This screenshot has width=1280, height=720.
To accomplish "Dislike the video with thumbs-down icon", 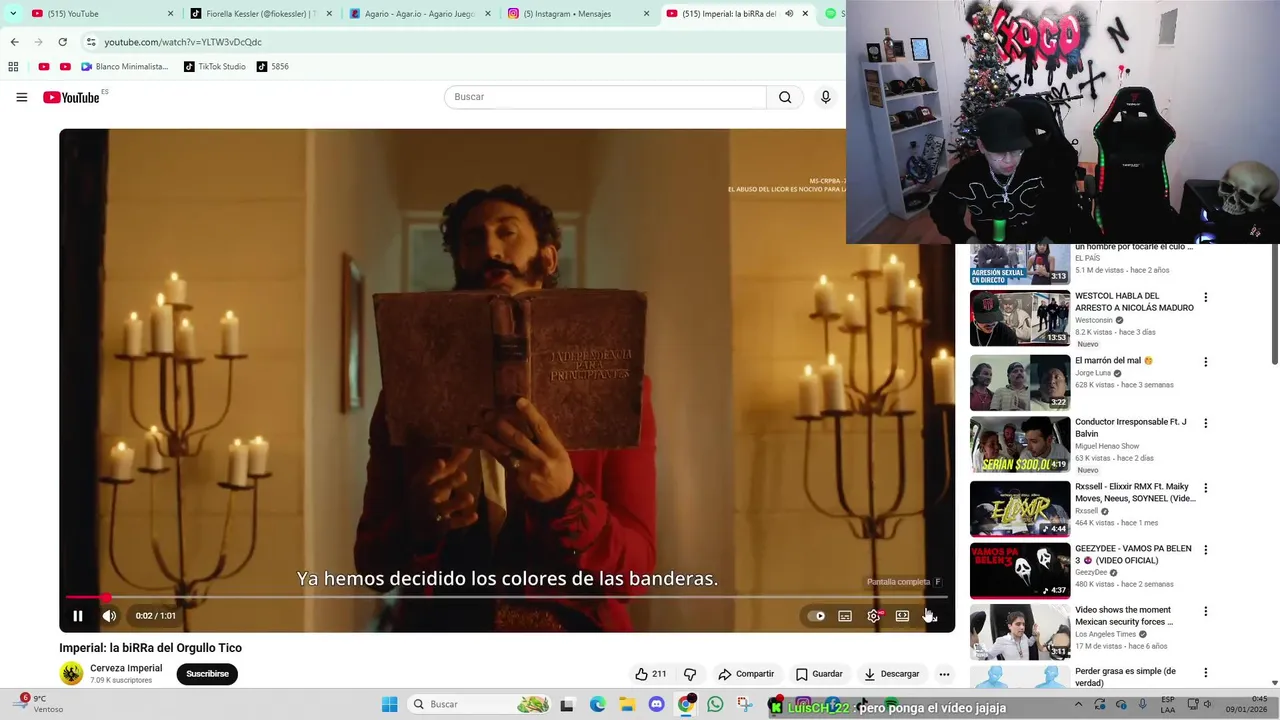I will click(689, 674).
